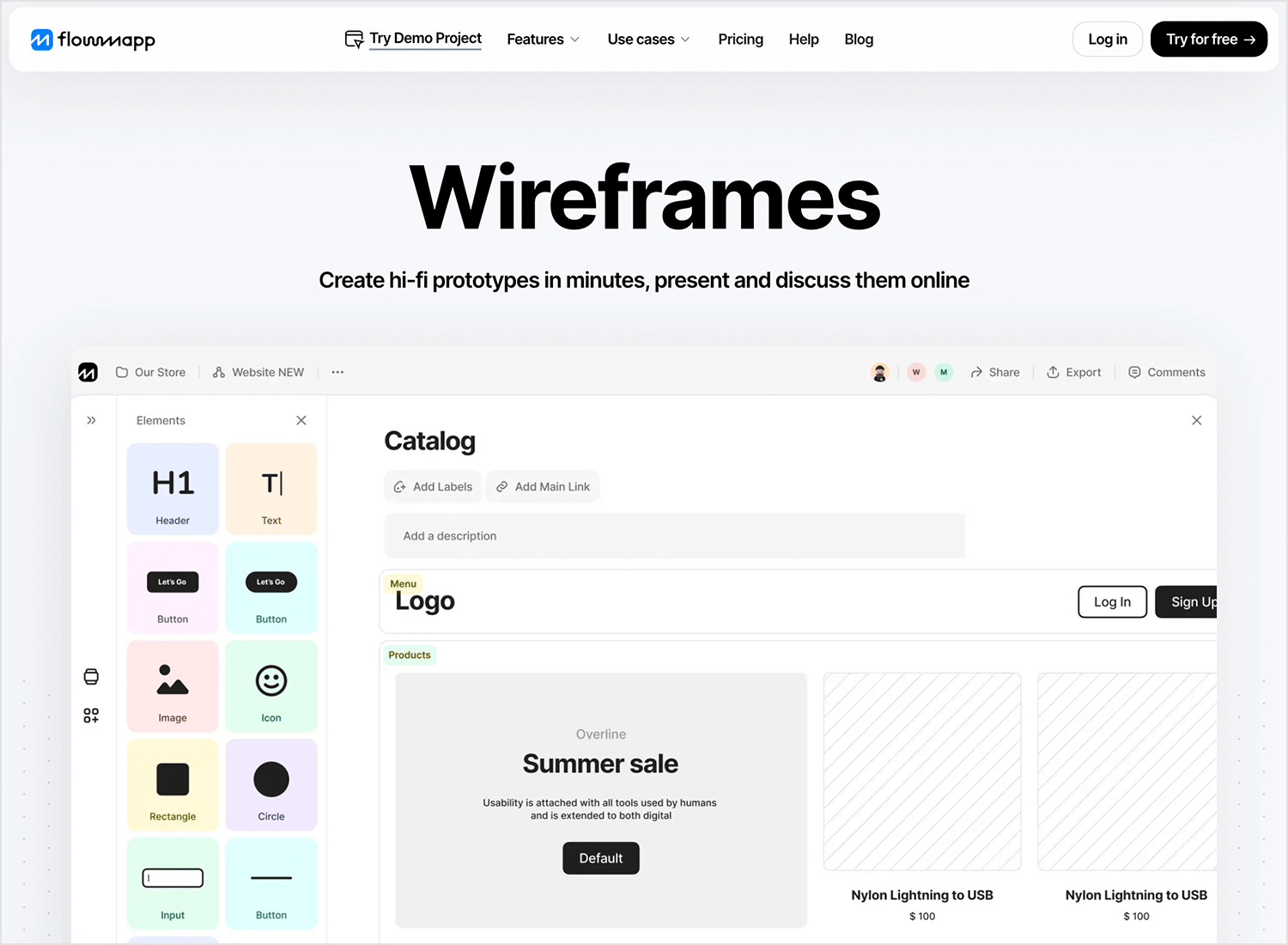Open the Help page
Image resolution: width=1288 pixels, height=945 pixels.
(x=804, y=40)
